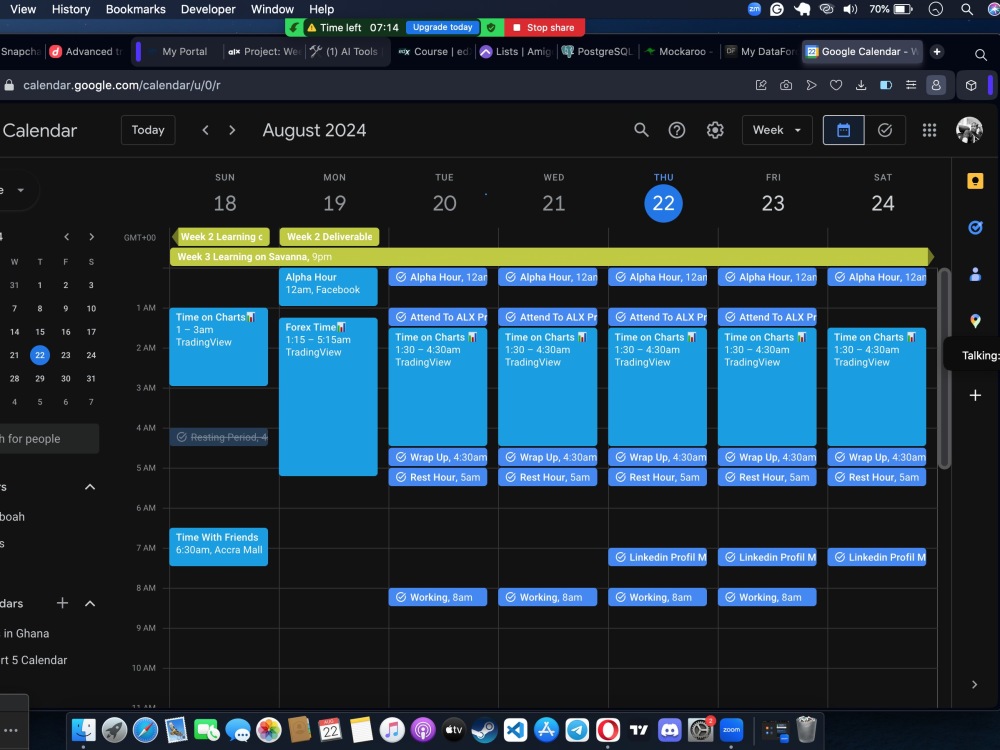Add other calendar plus icon
Screen dimensions: 1000x750
point(62,603)
